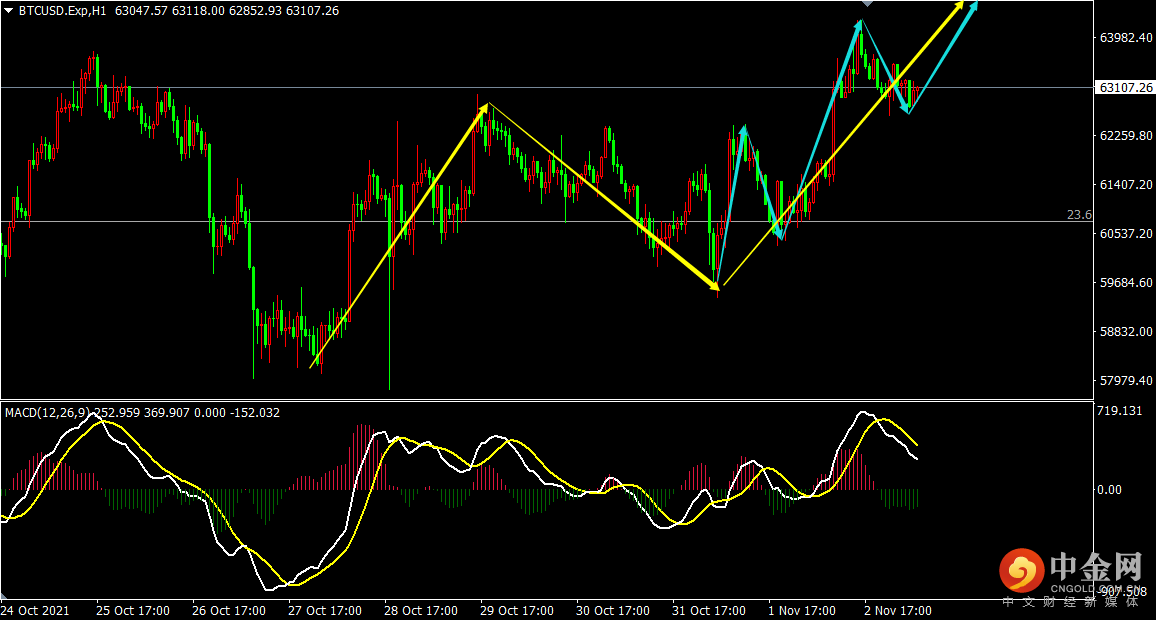This screenshot has height=620, width=1156.
Task: Click the 0.00 MACD zero level label
Action: 1110,490
